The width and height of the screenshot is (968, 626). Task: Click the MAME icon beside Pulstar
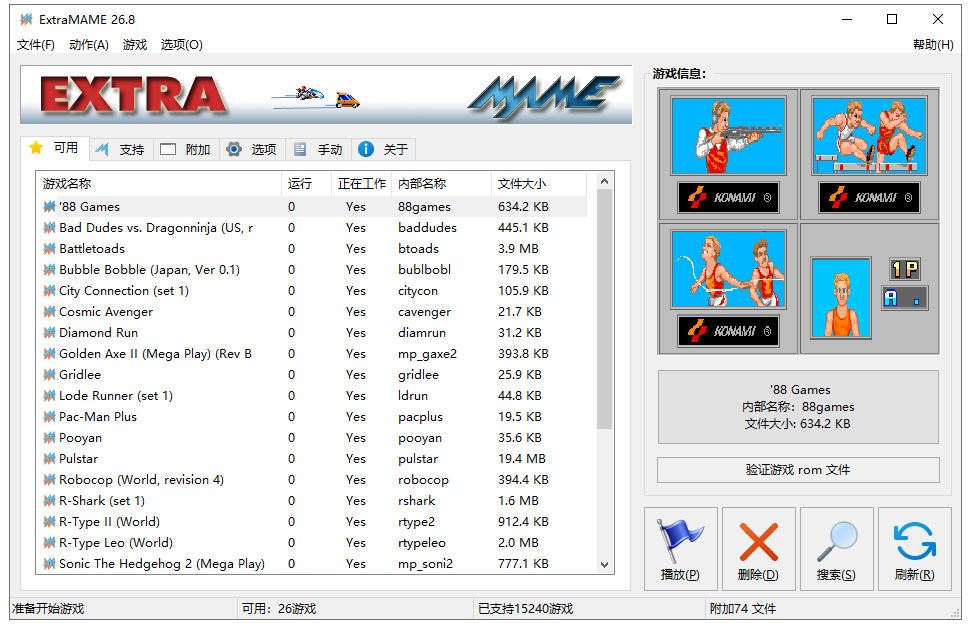point(49,459)
